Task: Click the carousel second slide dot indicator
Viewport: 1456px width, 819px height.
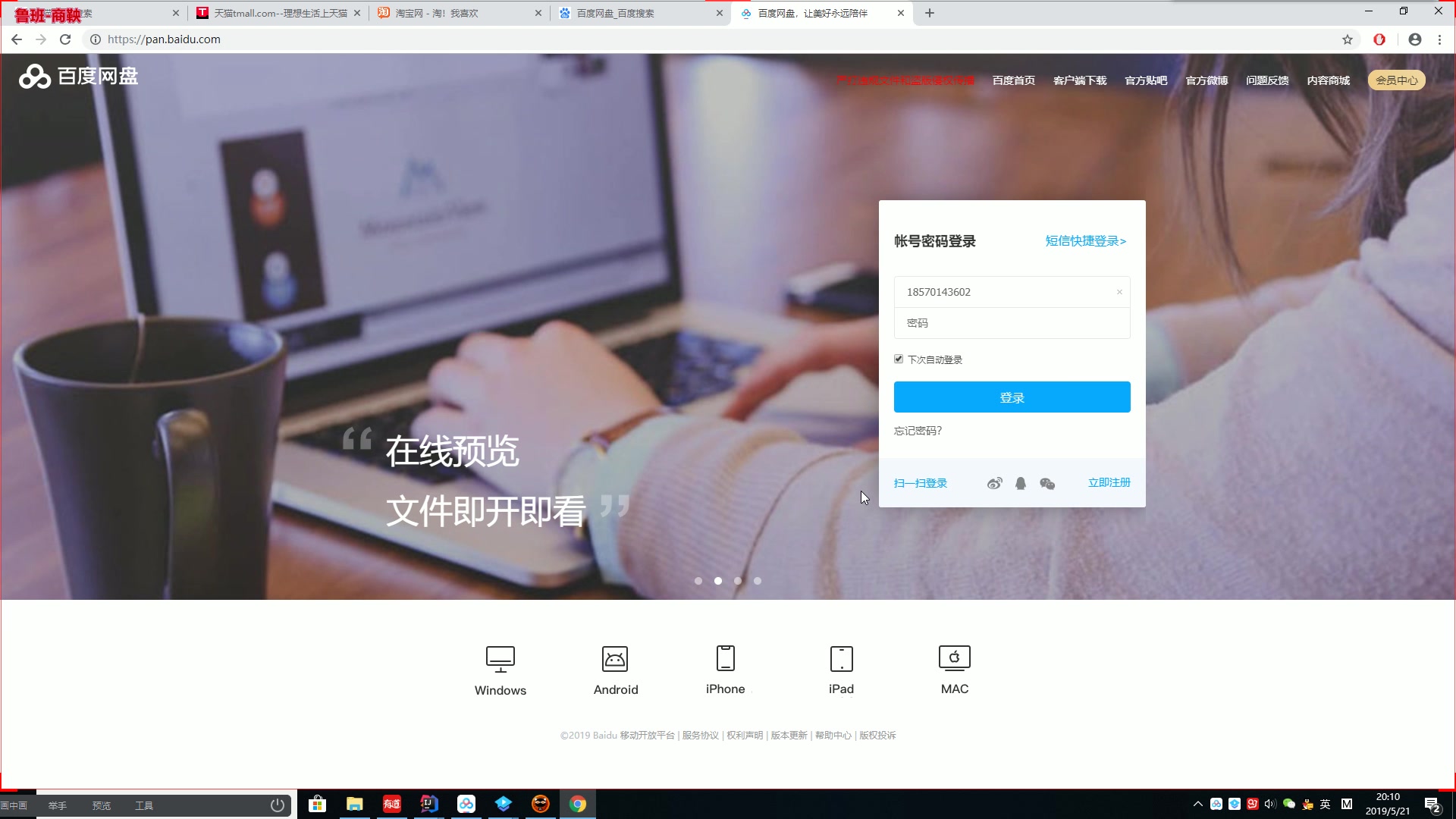Action: click(717, 581)
